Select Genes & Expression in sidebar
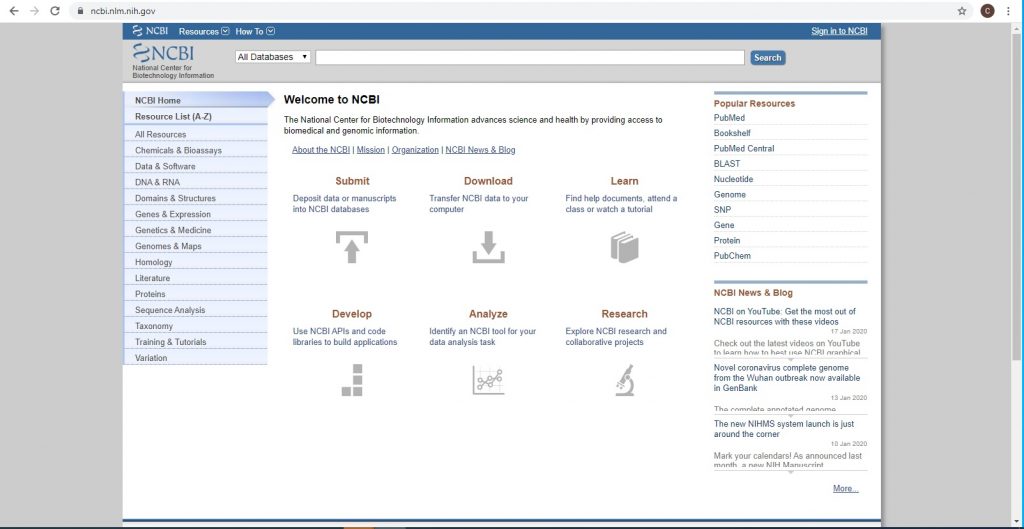The width and height of the screenshot is (1024, 529). click(173, 214)
